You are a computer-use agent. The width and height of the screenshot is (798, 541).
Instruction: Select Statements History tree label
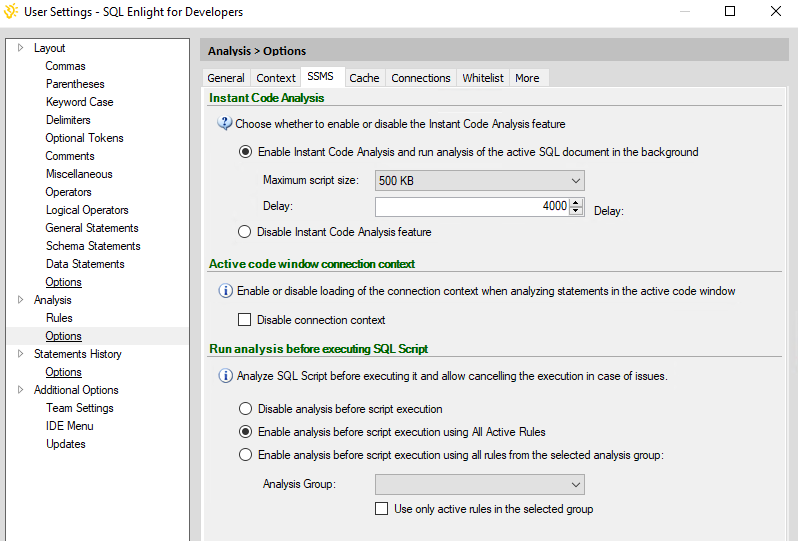78,354
